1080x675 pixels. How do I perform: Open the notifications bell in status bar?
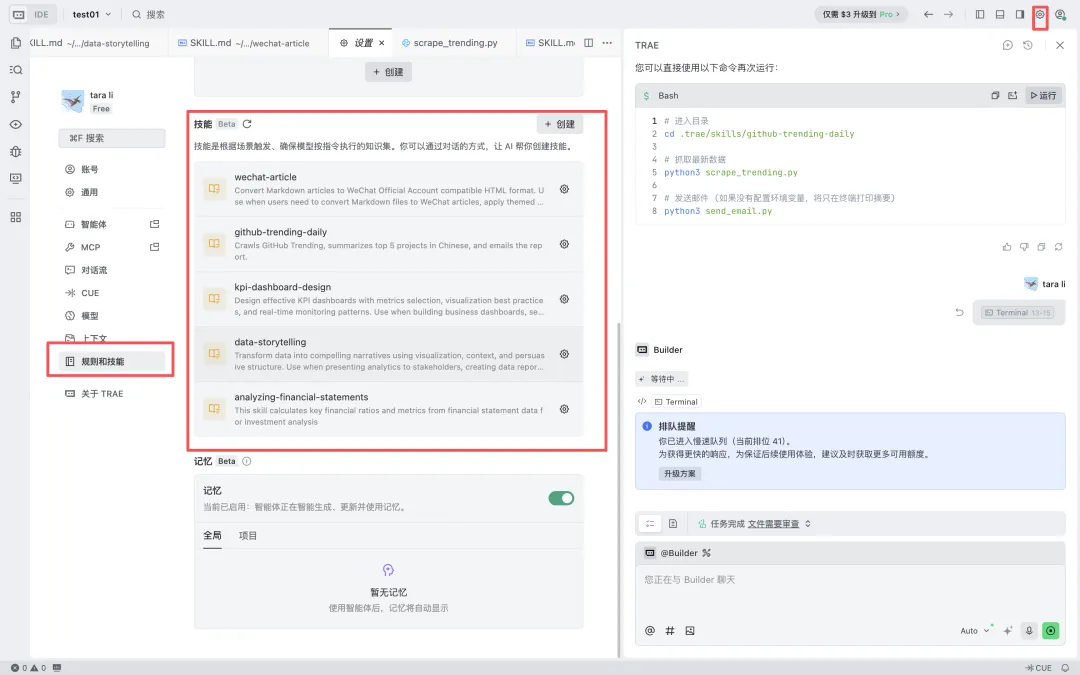coord(1065,667)
